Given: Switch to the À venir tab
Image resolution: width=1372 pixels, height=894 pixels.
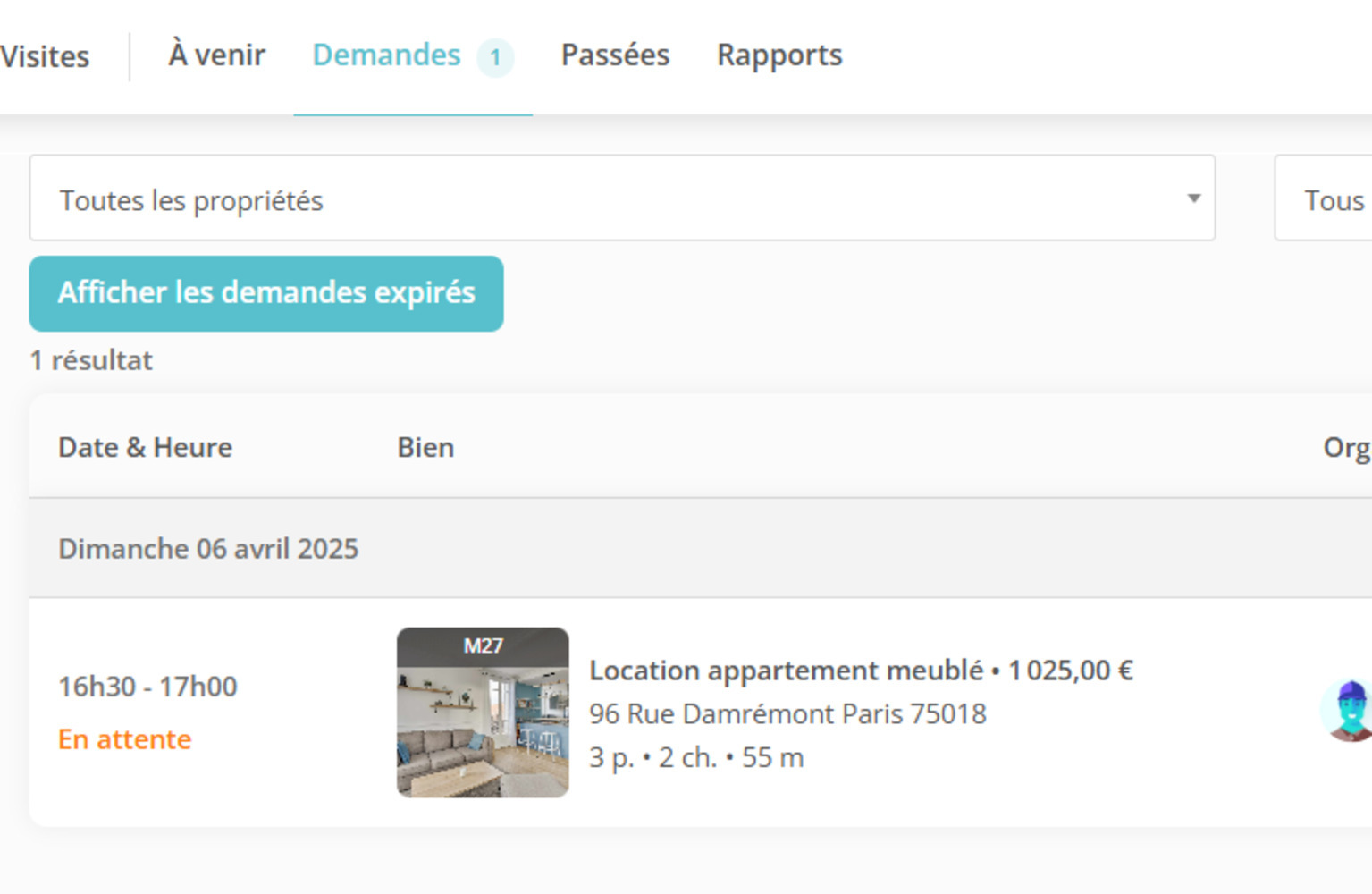Looking at the screenshot, I should click(x=216, y=55).
